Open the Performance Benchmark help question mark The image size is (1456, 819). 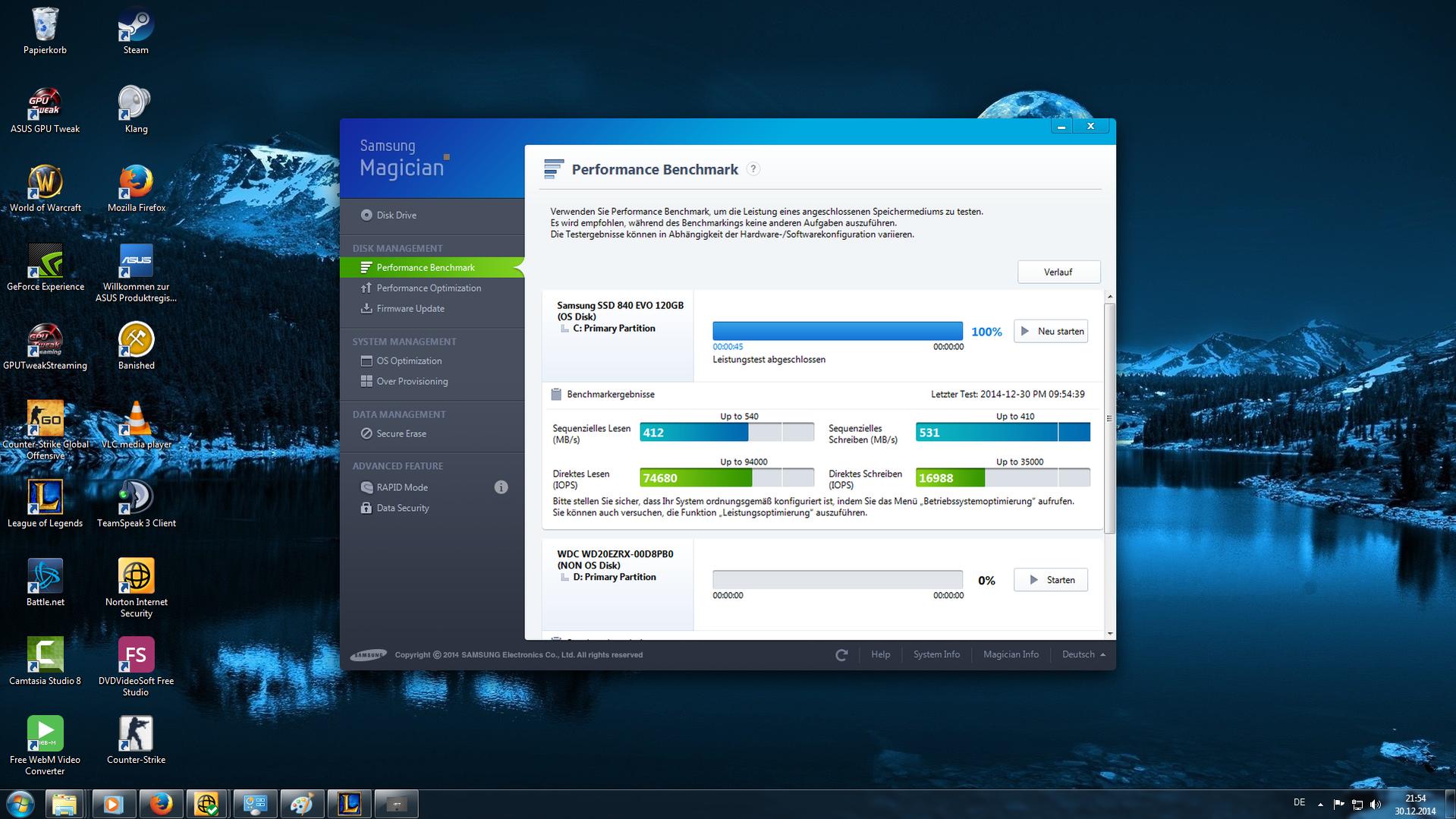[x=753, y=169]
